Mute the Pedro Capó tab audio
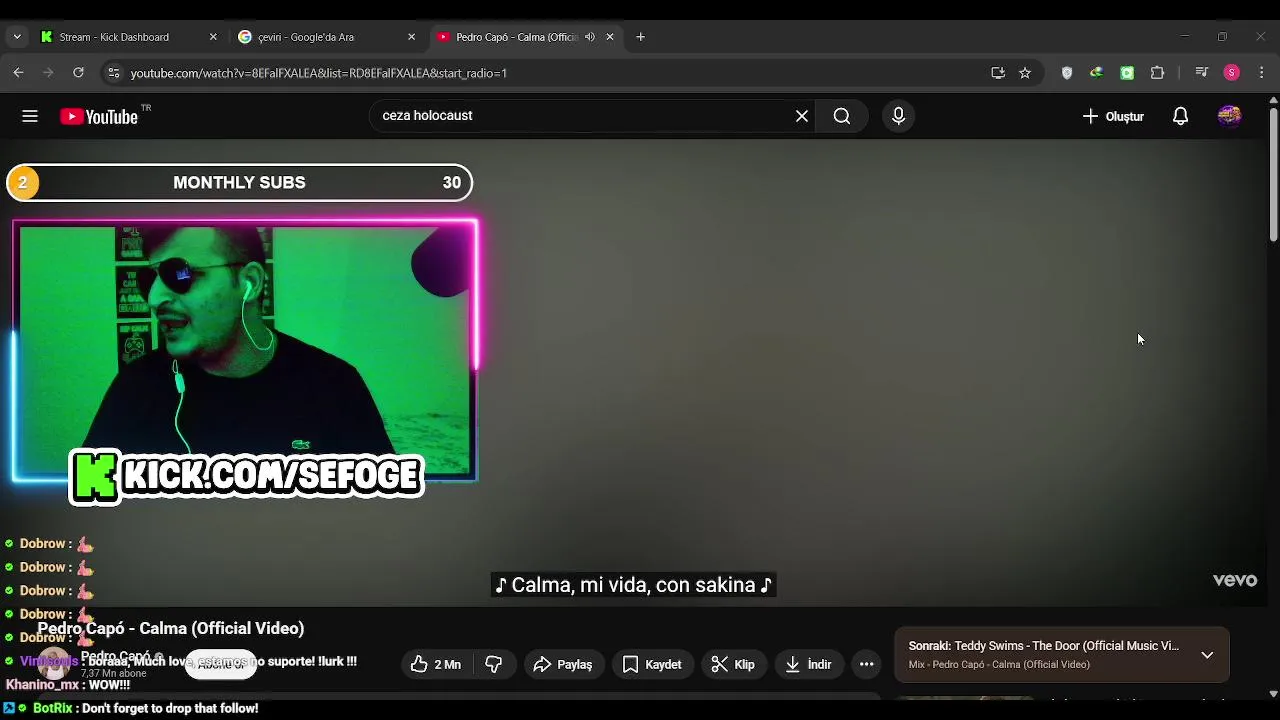The width and height of the screenshot is (1280, 720). (x=590, y=37)
